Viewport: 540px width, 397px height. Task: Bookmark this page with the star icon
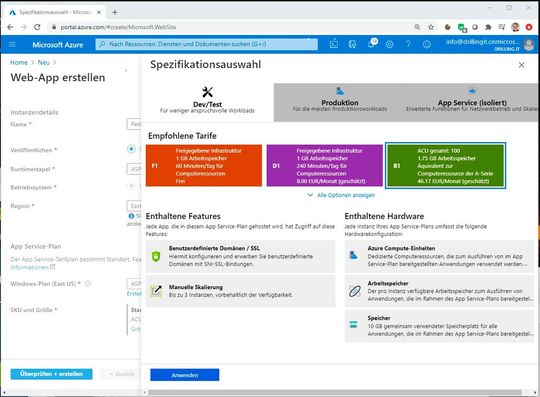[x=431, y=27]
